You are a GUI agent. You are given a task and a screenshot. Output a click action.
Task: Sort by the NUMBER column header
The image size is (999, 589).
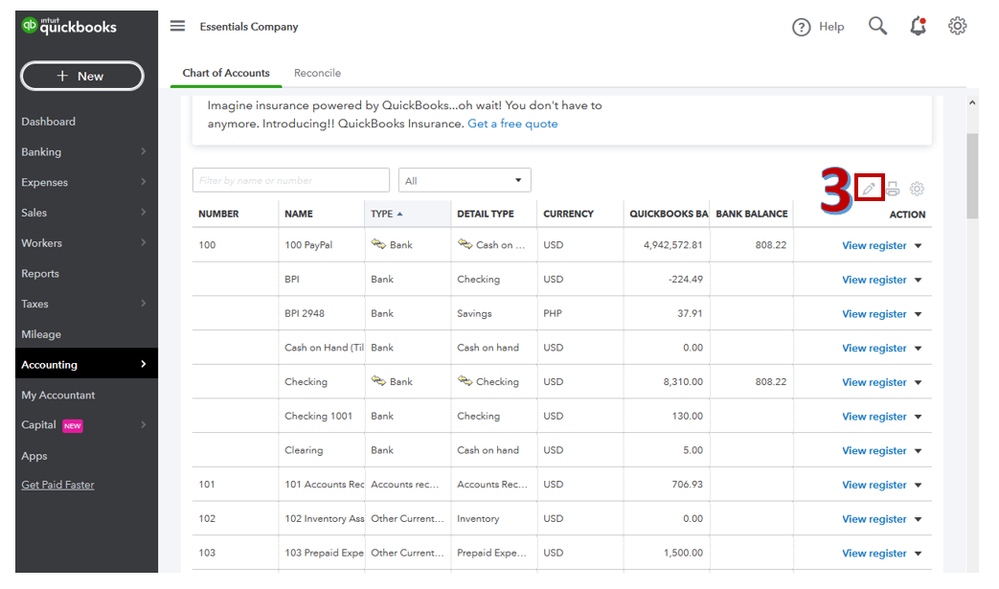(219, 214)
